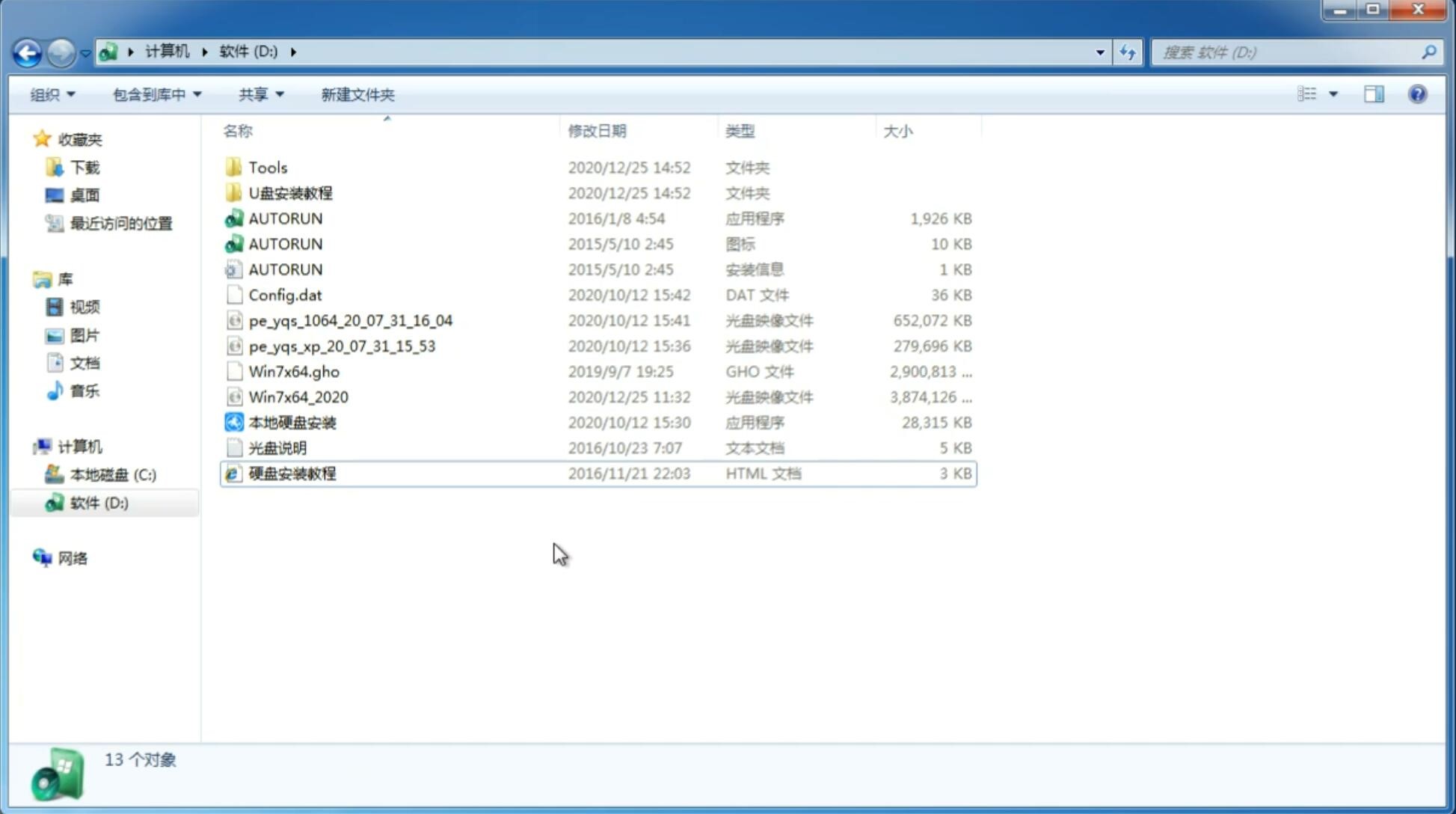The image size is (1456, 814).
Task: Open Win7x64_2020 disc image file
Action: click(x=298, y=396)
